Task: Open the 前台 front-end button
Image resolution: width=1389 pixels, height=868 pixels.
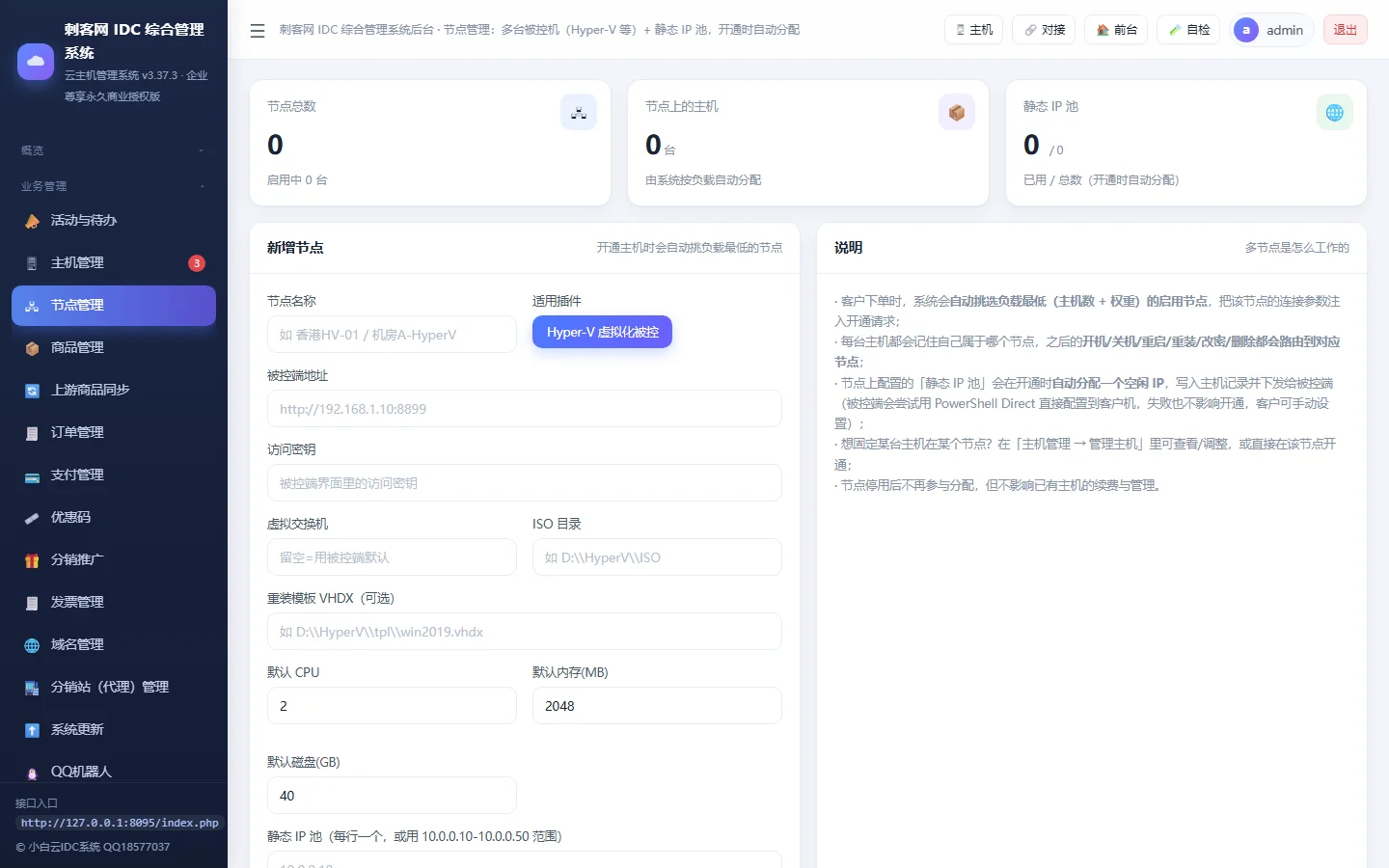Action: [1117, 30]
